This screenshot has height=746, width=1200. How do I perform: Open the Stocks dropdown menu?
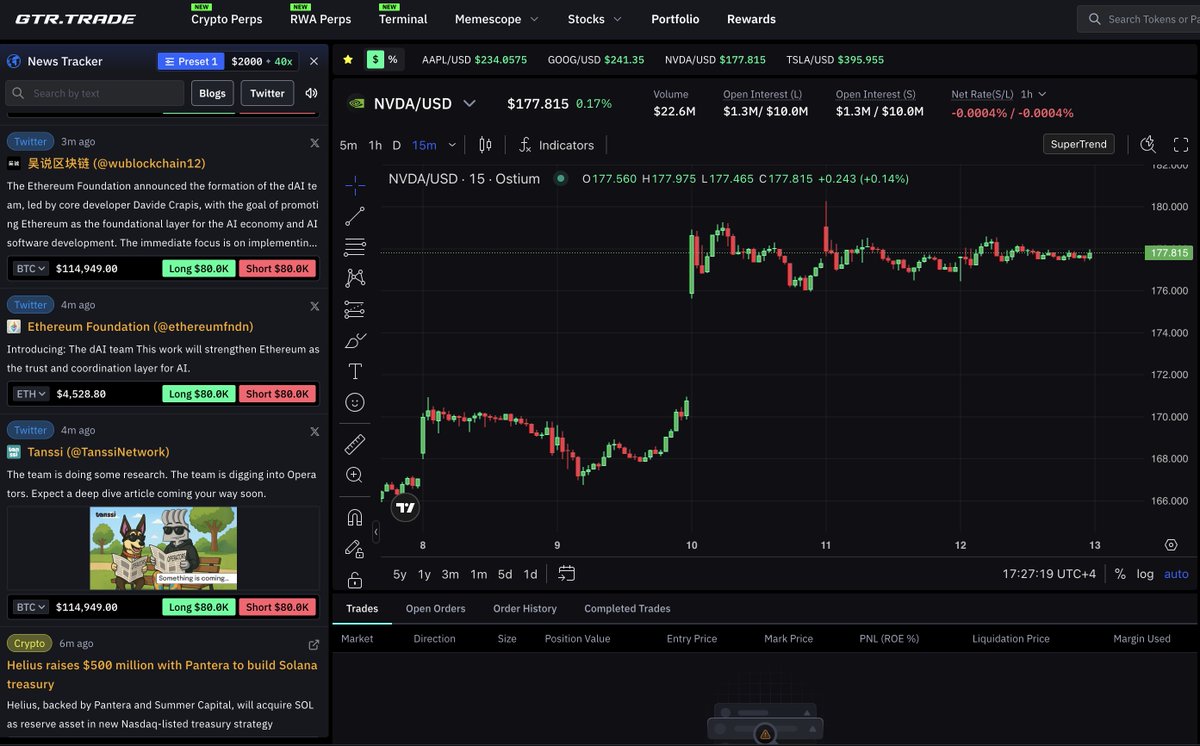tap(594, 19)
